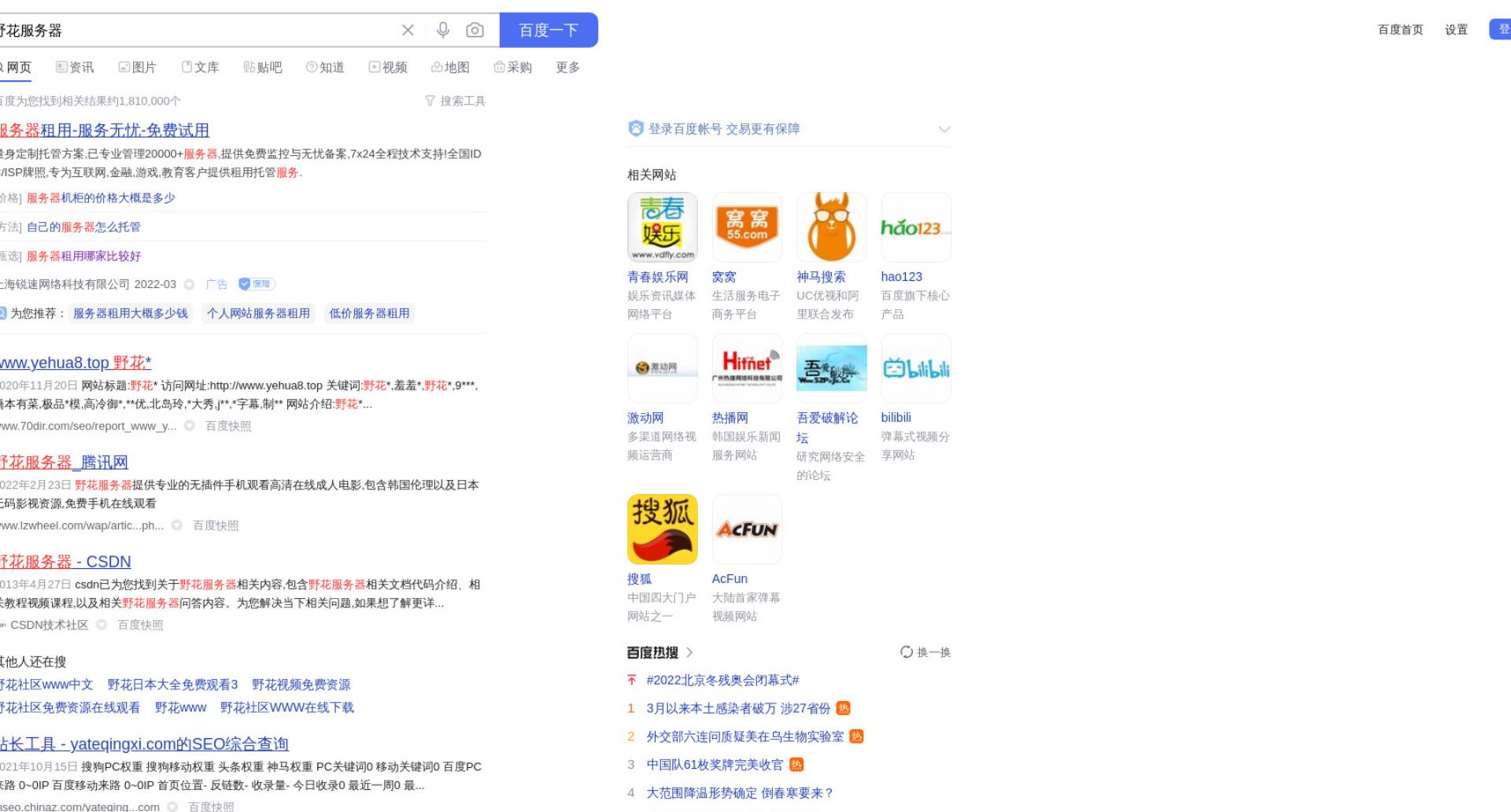Open 热播网 Hitnet logo
The image size is (1511, 812).
point(747,368)
